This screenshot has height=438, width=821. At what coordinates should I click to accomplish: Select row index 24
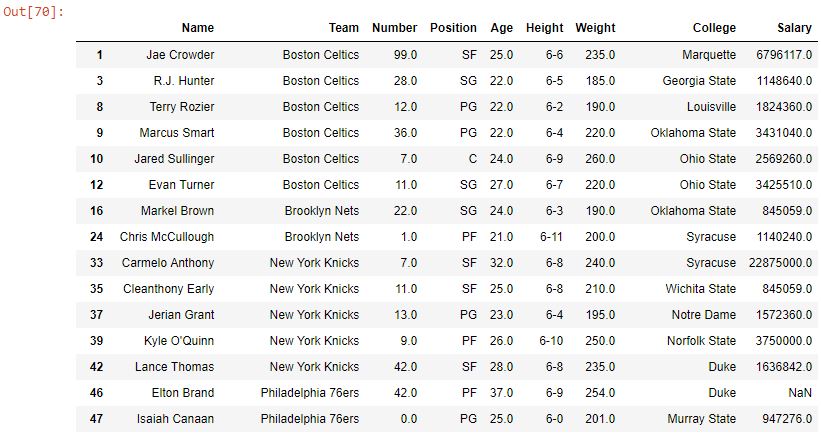pyautogui.click(x=96, y=237)
